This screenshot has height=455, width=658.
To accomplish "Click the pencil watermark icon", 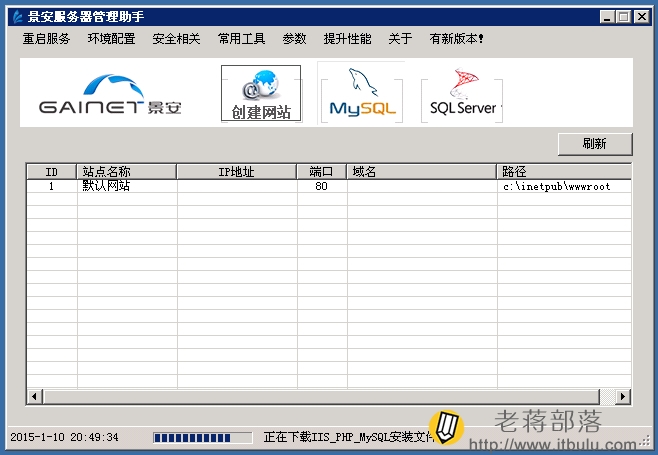I will tap(446, 427).
